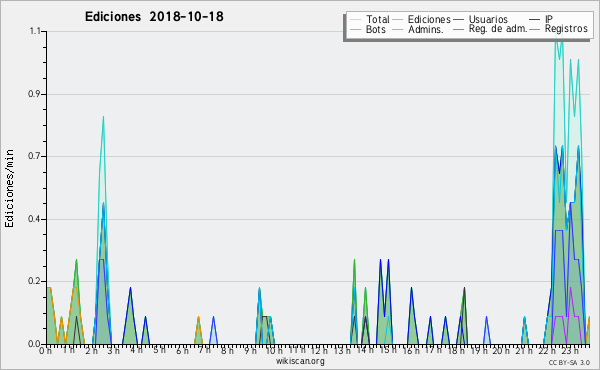Screen dimensions: 600x370
Task: Click the 0.9 y-axis label
Action: 34,94
